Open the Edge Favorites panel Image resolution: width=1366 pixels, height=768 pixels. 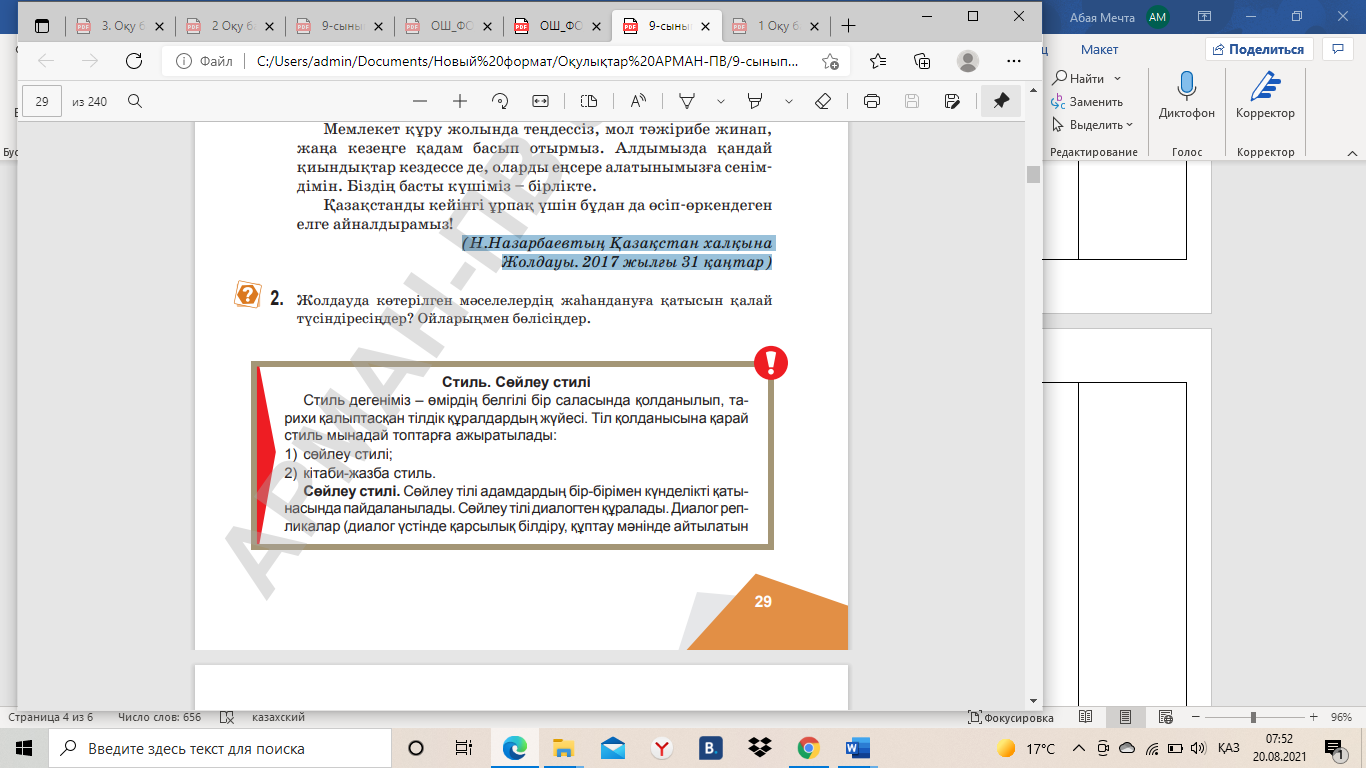(x=878, y=61)
